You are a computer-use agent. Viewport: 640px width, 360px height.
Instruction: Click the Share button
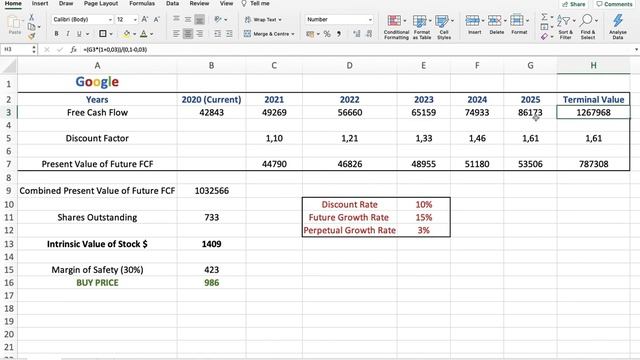[573, 4]
